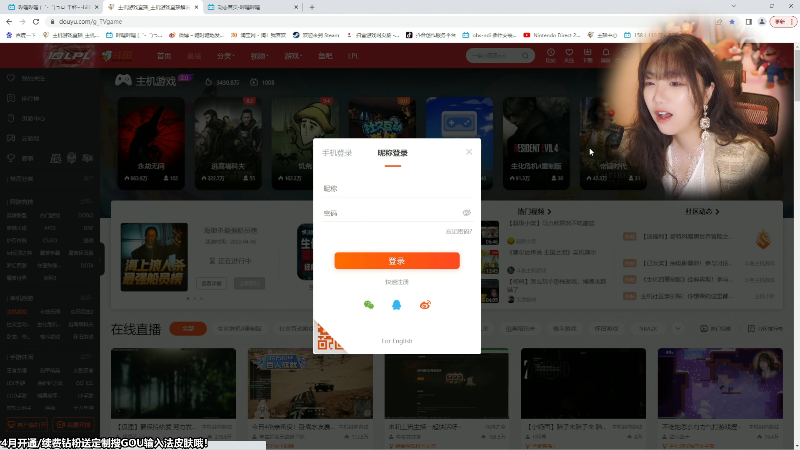Image resolution: width=800 pixels, height=450 pixels.
Task: Open LPL in Douyu navigation
Action: [353, 56]
